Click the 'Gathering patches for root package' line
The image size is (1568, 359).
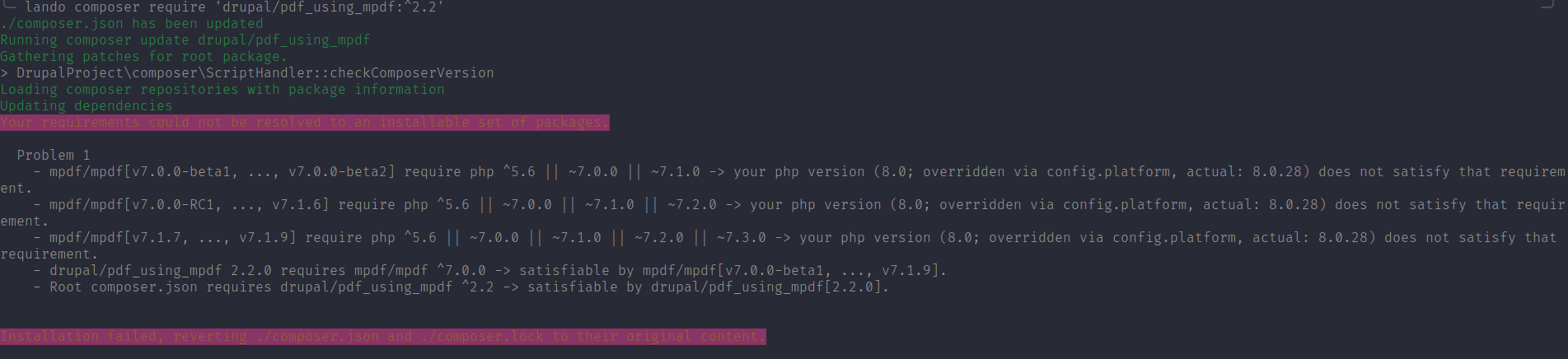144,57
